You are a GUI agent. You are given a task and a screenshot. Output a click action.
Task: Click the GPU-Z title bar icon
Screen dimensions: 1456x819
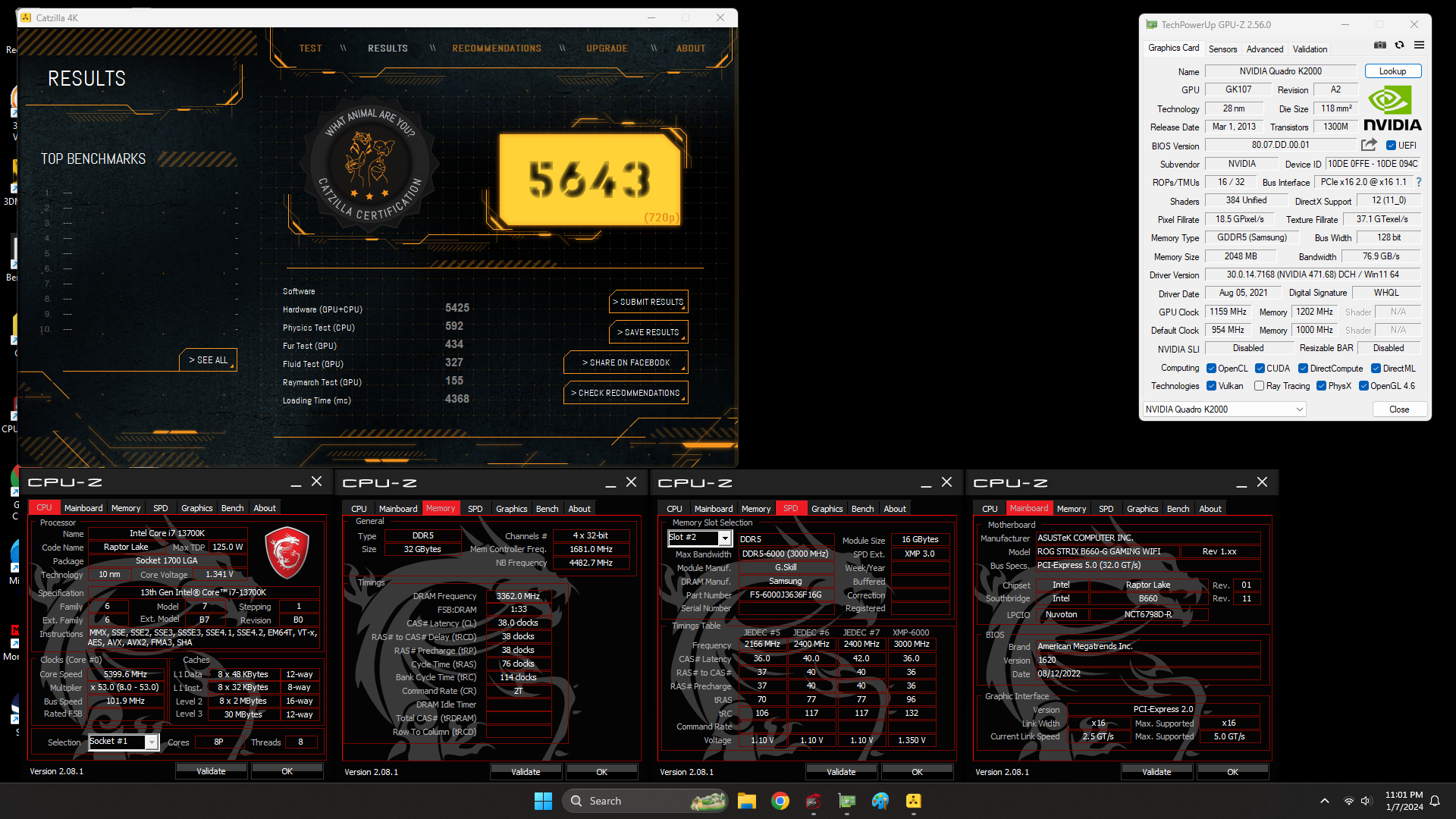click(x=1152, y=25)
